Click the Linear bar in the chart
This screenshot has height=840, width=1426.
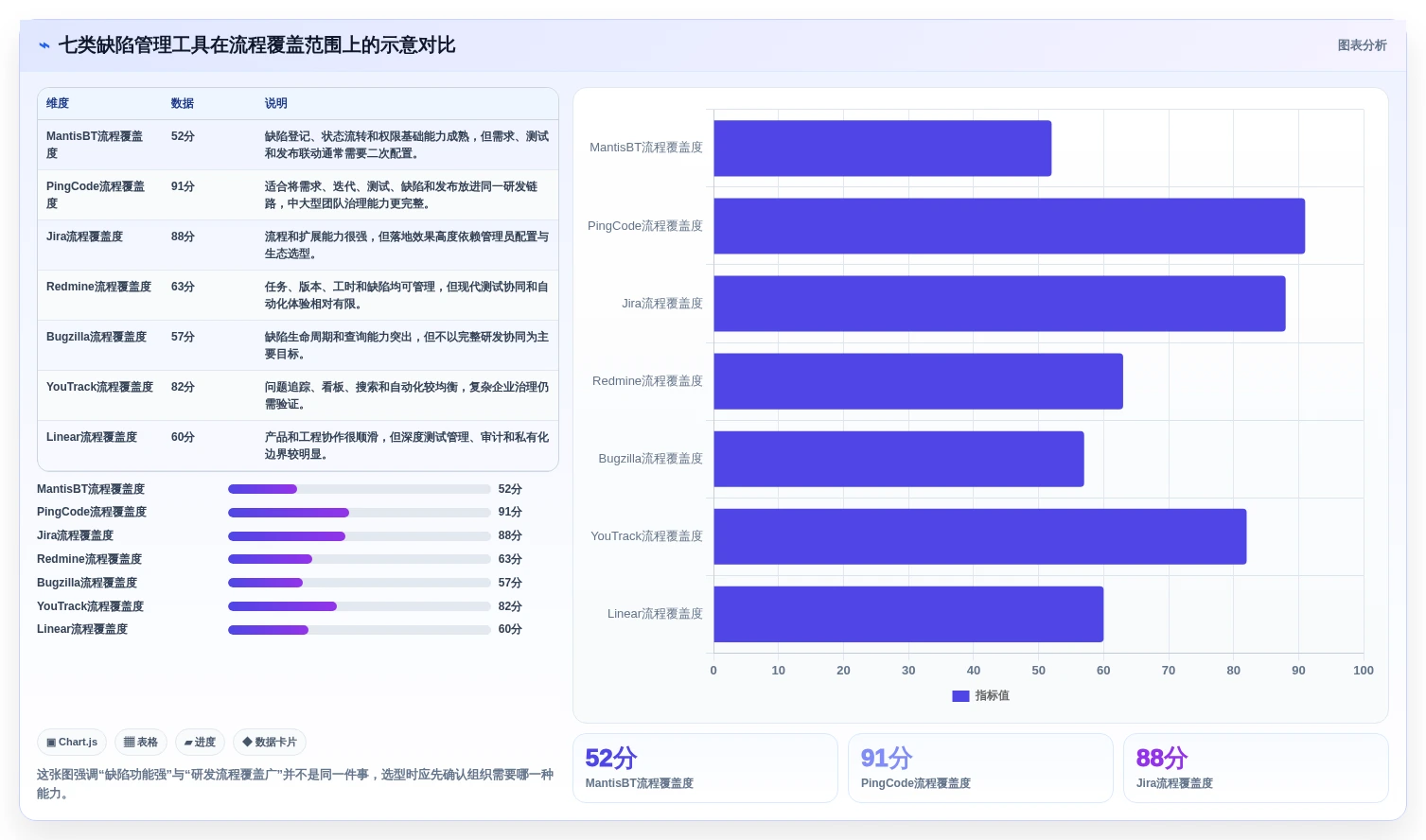click(x=908, y=614)
